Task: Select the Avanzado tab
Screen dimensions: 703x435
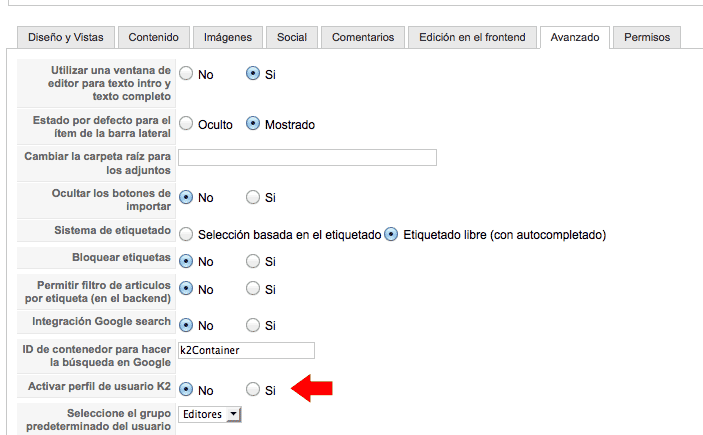Action: point(575,37)
